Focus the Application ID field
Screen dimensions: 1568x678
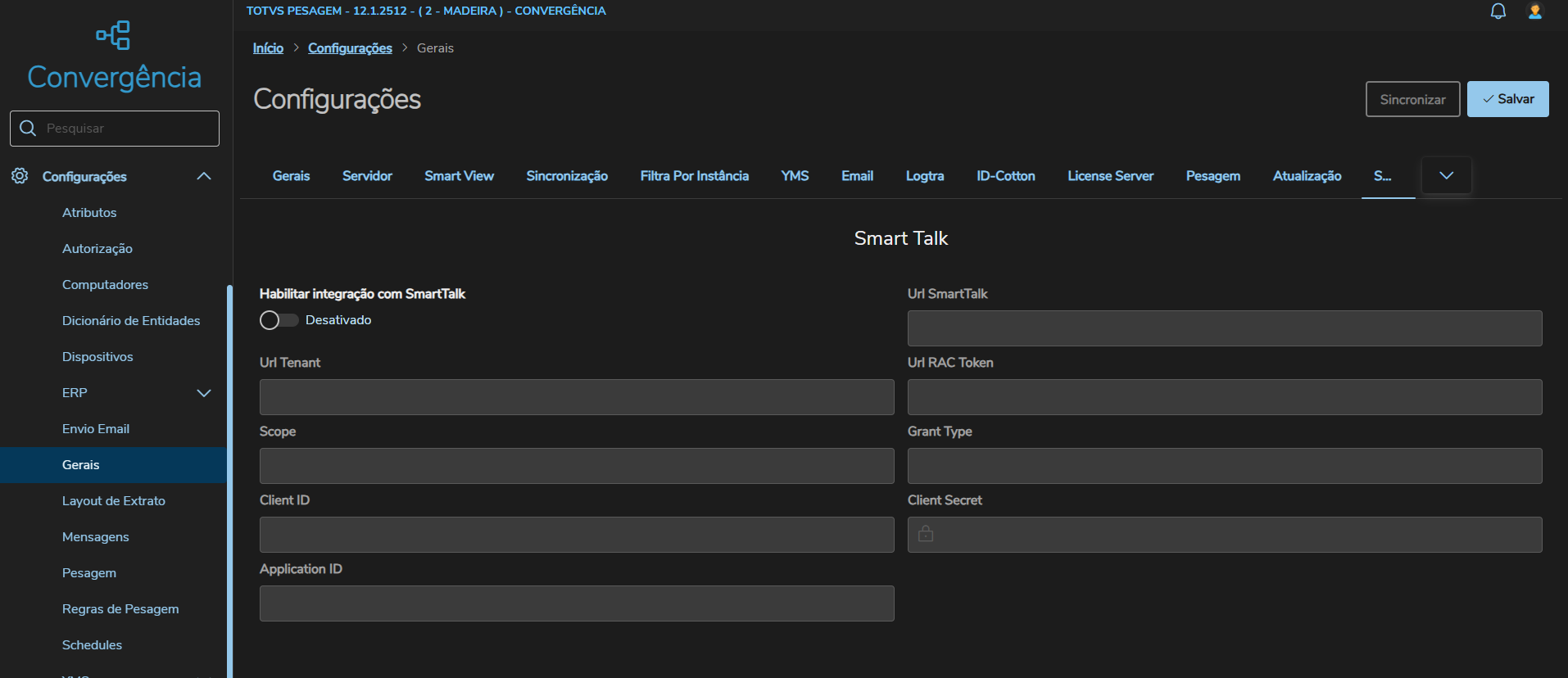click(576, 603)
